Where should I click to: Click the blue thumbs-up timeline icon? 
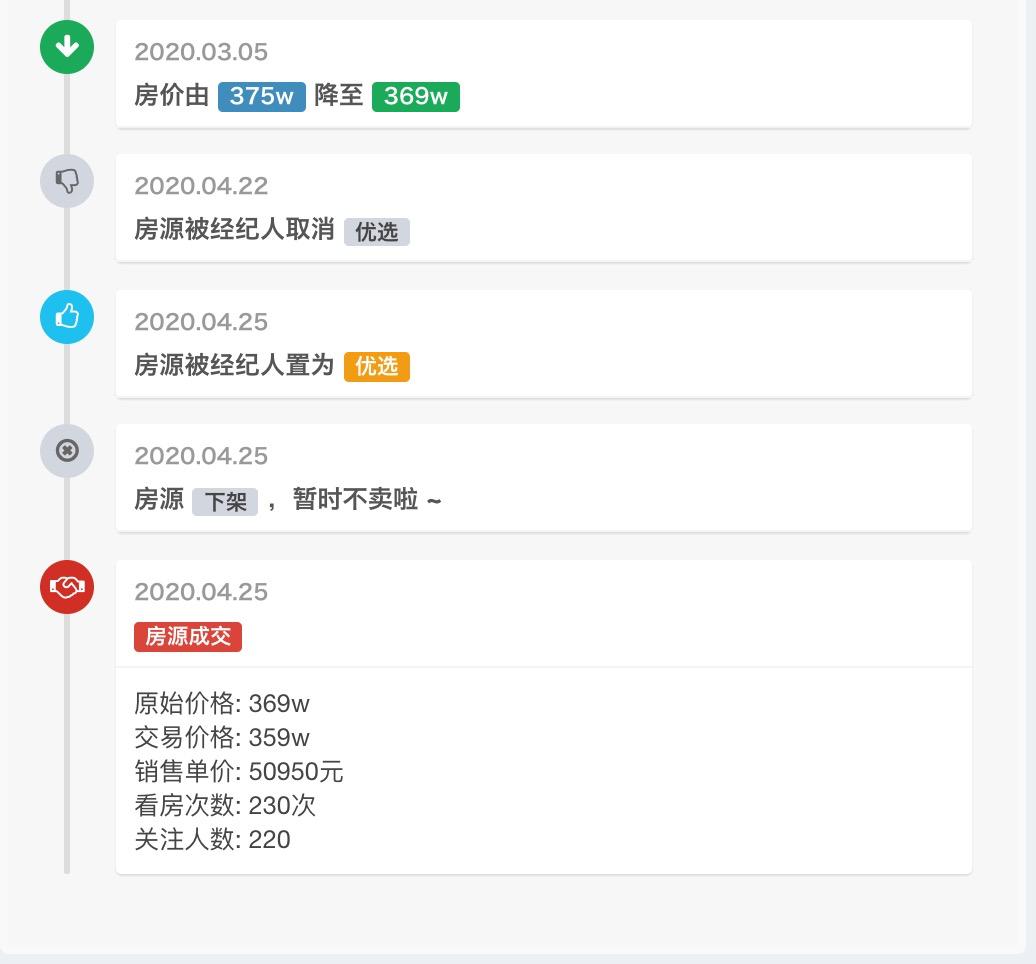(x=66, y=317)
